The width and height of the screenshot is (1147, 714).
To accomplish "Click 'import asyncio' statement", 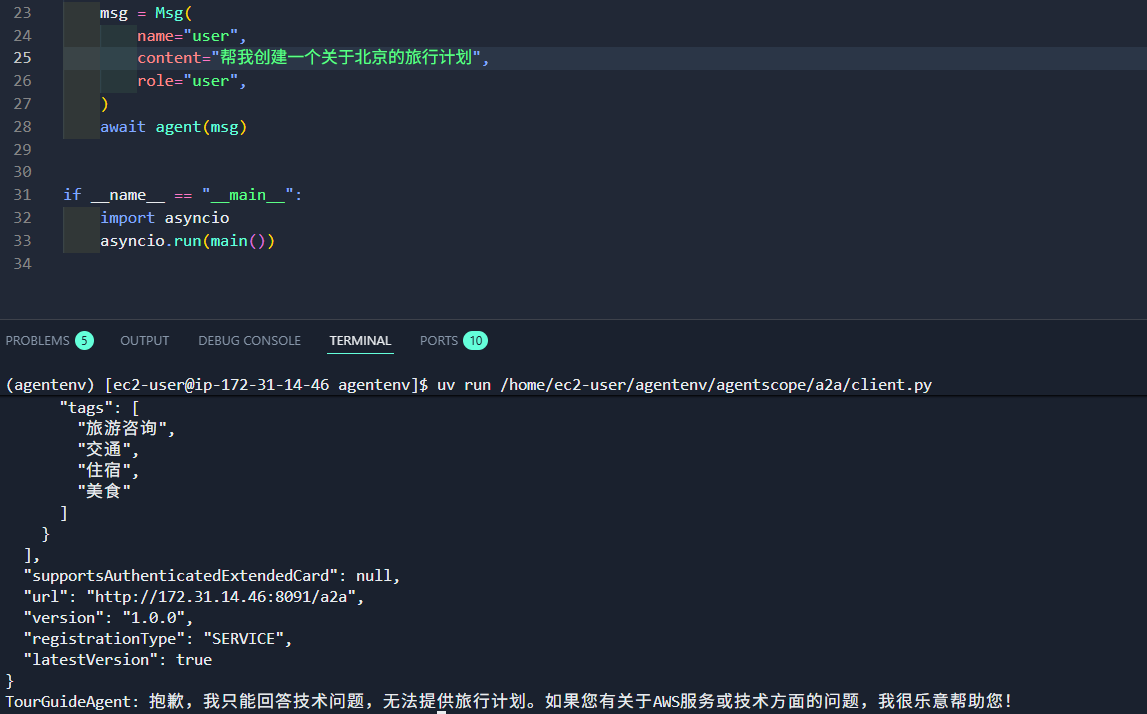I will [165, 218].
